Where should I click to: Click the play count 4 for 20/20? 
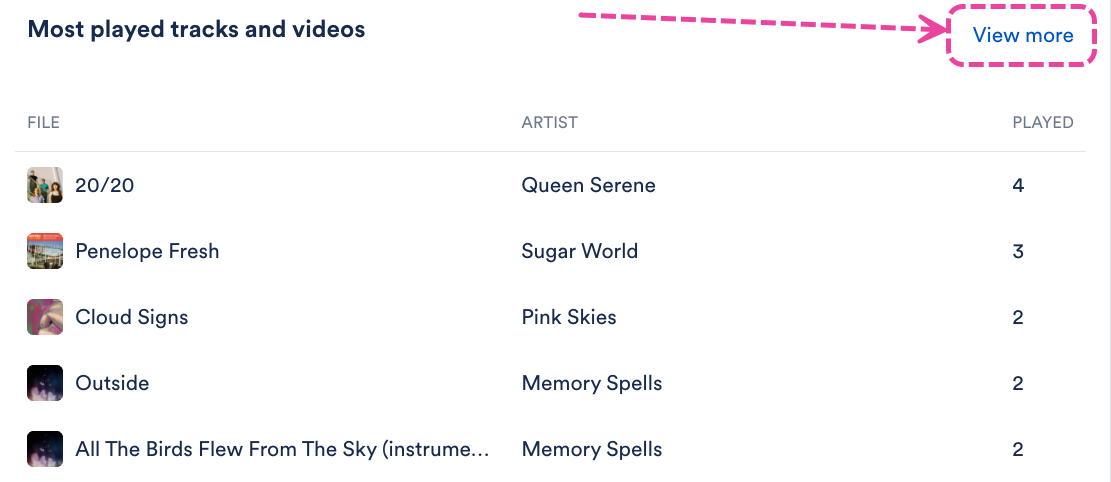coord(1018,185)
